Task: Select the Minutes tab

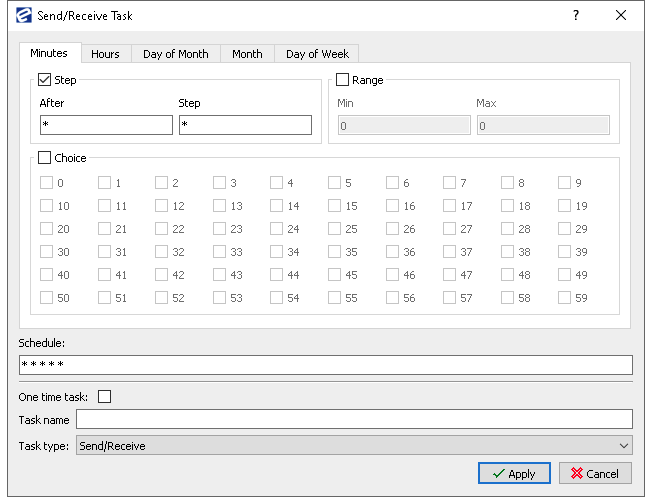Action: 49,53
